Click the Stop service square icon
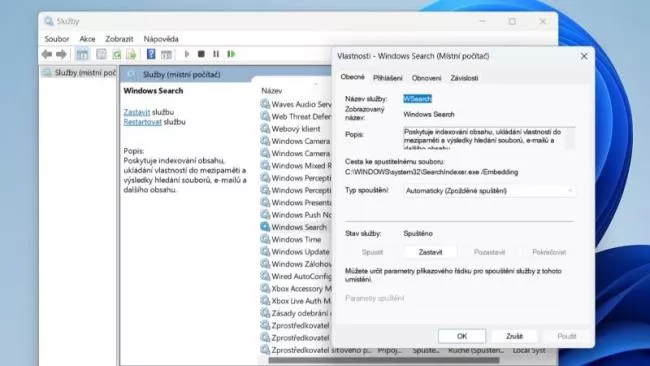 tap(201, 54)
